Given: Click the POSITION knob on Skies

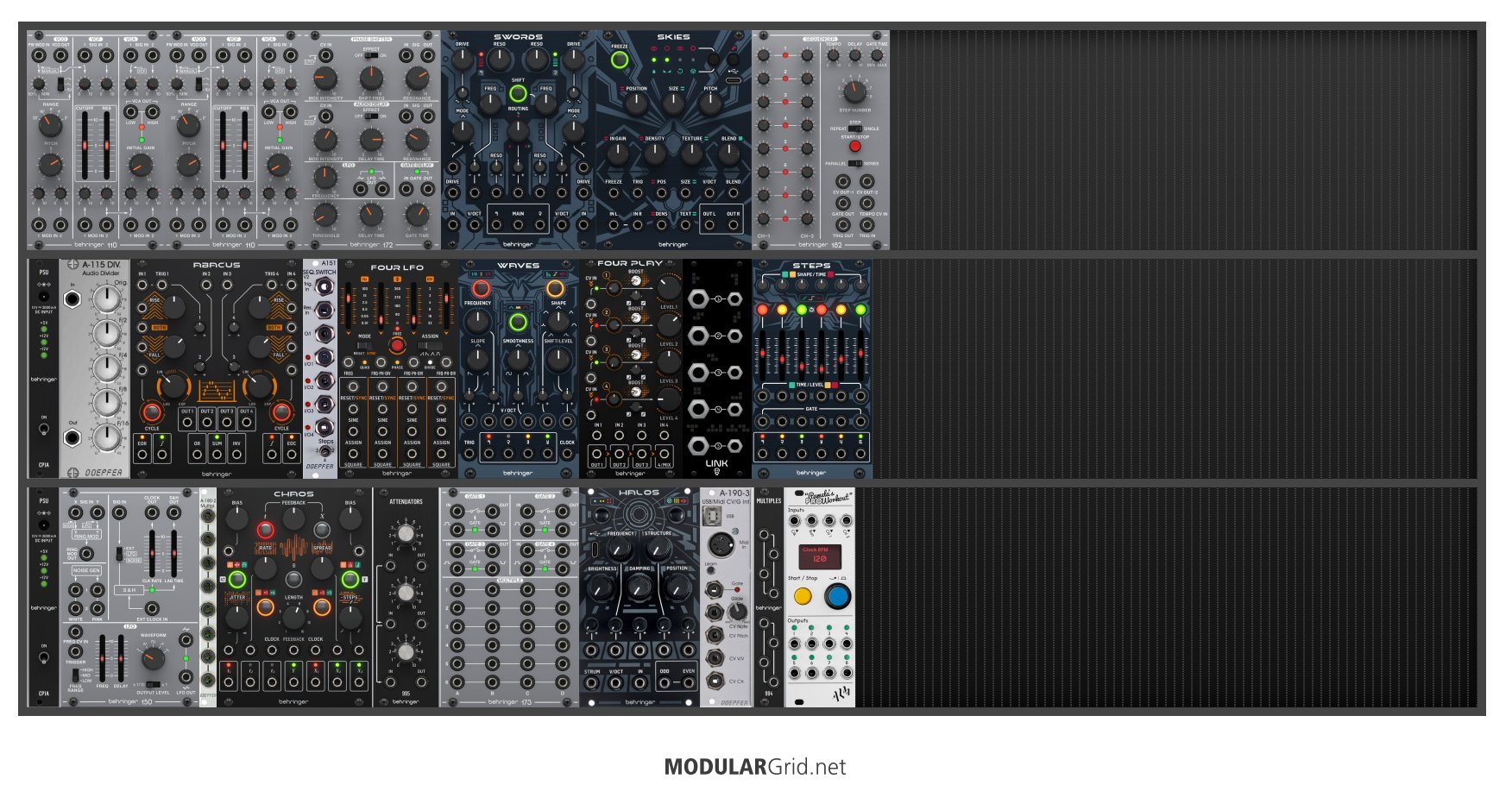Looking at the screenshot, I should tap(636, 104).
